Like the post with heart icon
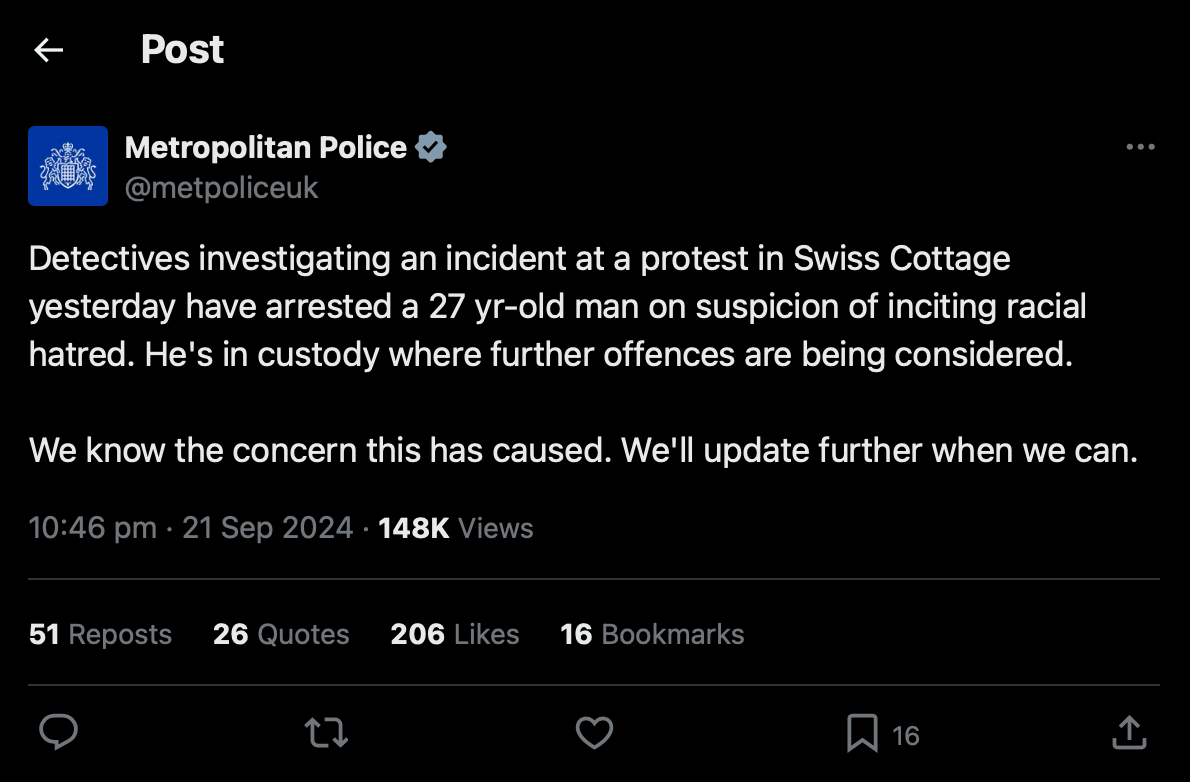This screenshot has width=1190, height=782. [594, 734]
